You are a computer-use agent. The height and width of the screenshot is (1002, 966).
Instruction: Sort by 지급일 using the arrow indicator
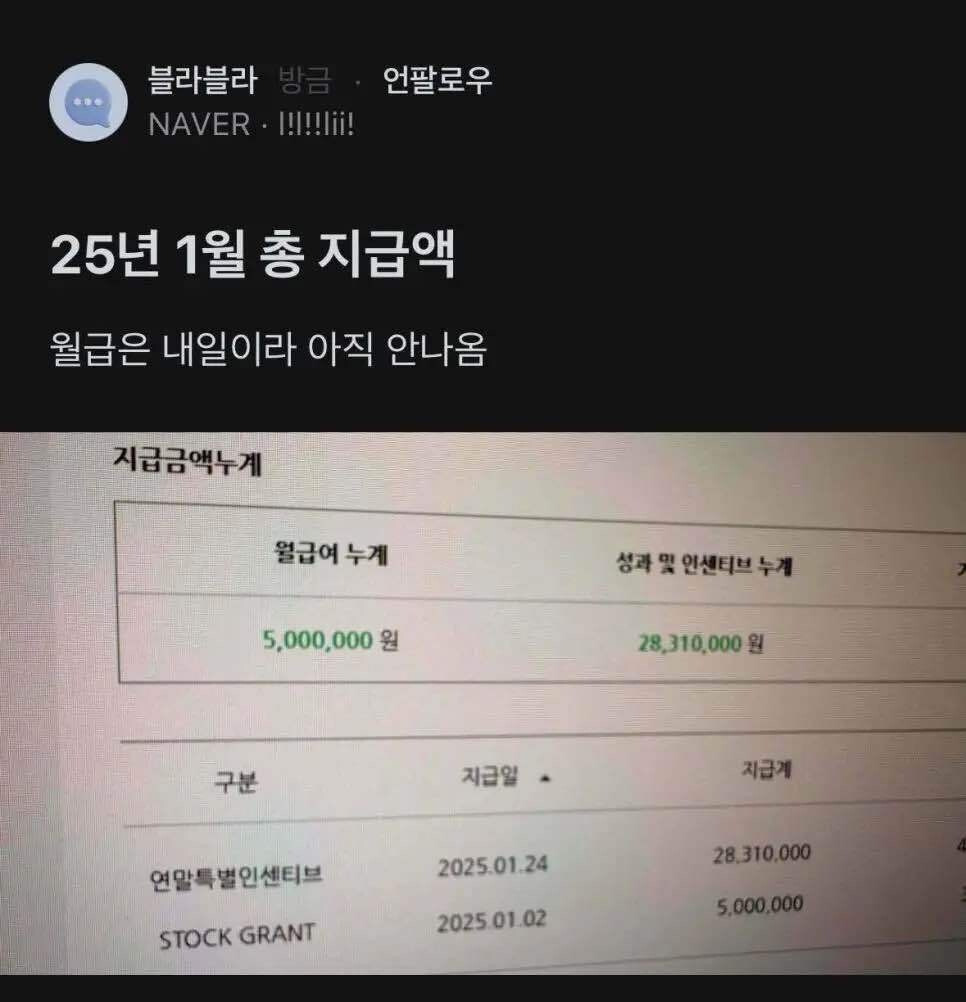tap(544, 778)
